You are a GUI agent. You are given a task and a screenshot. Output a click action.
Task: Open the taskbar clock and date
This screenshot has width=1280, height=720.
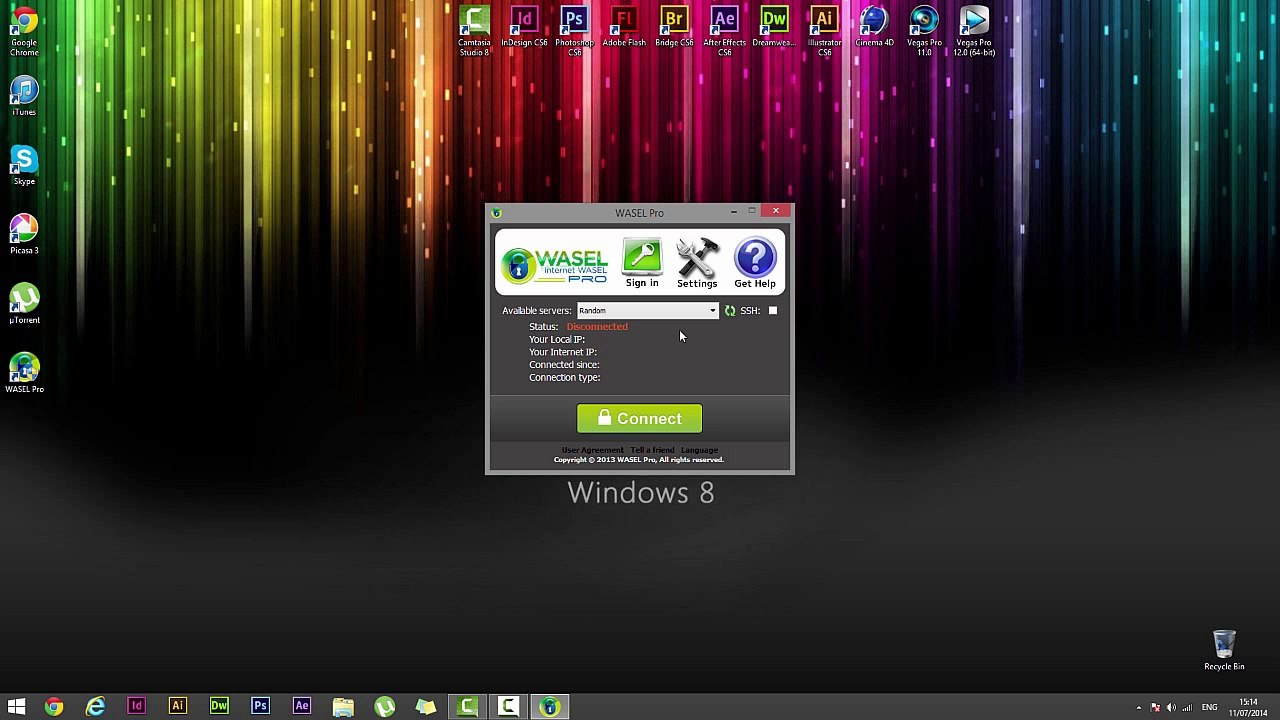pyautogui.click(x=1248, y=708)
